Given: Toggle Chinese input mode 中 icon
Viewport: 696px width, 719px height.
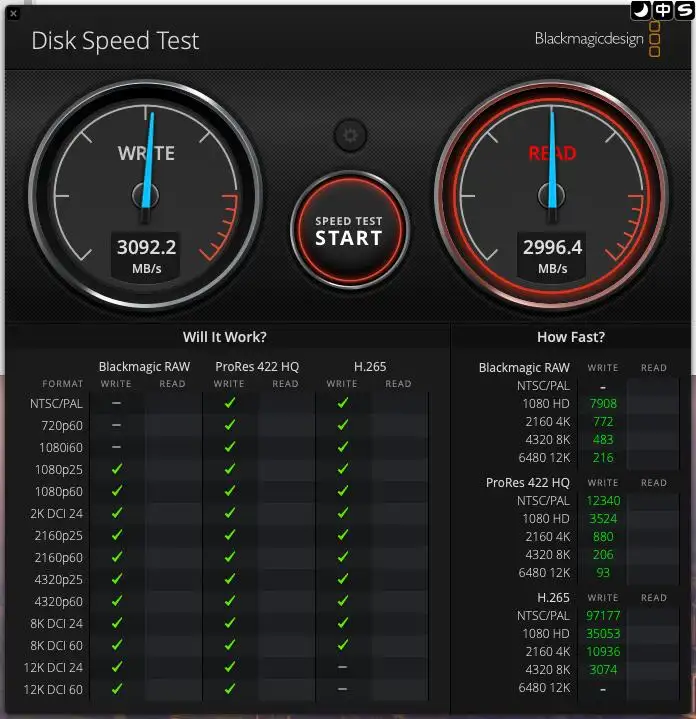Looking at the screenshot, I should [663, 10].
